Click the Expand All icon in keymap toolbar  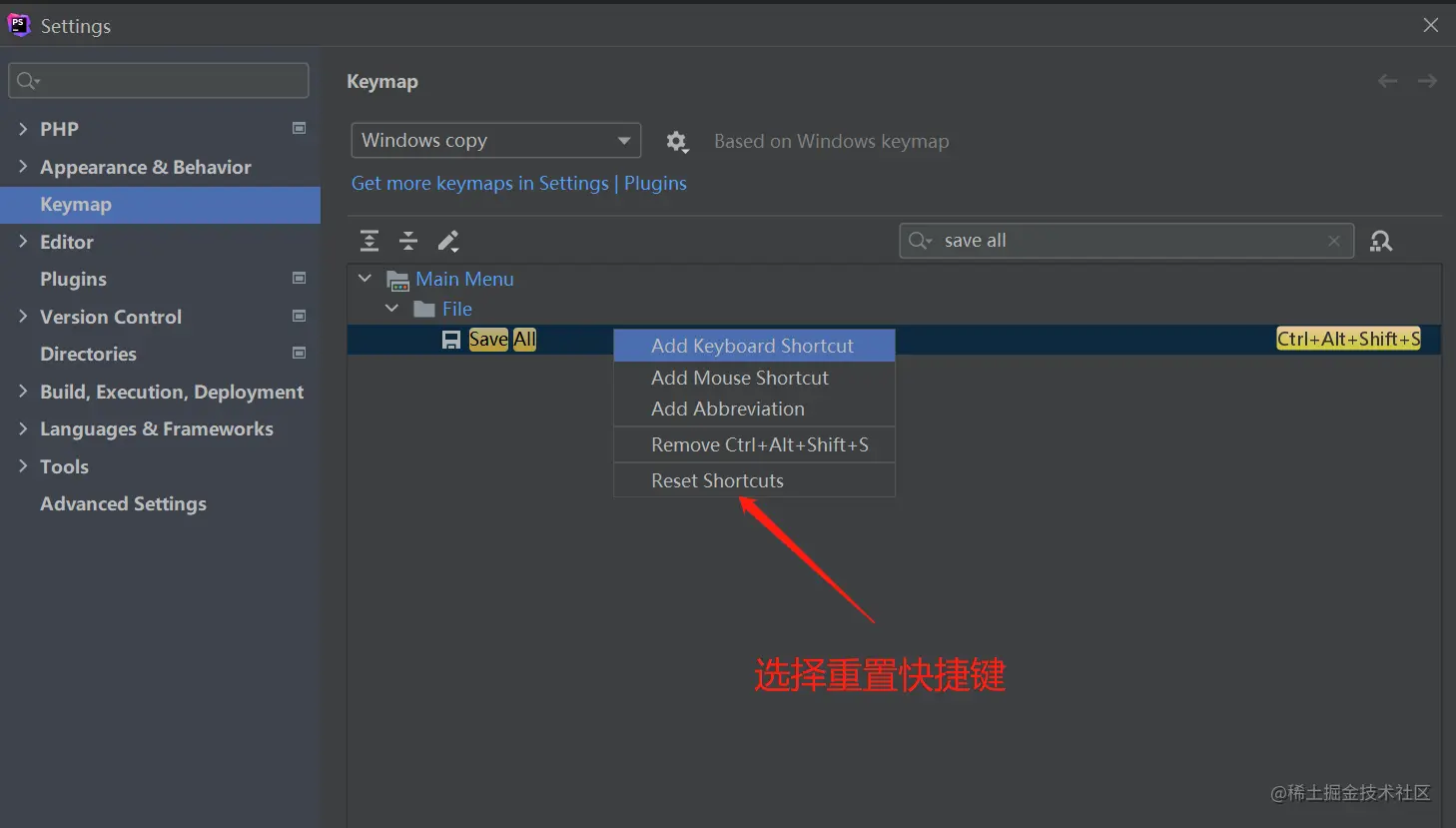pos(369,241)
